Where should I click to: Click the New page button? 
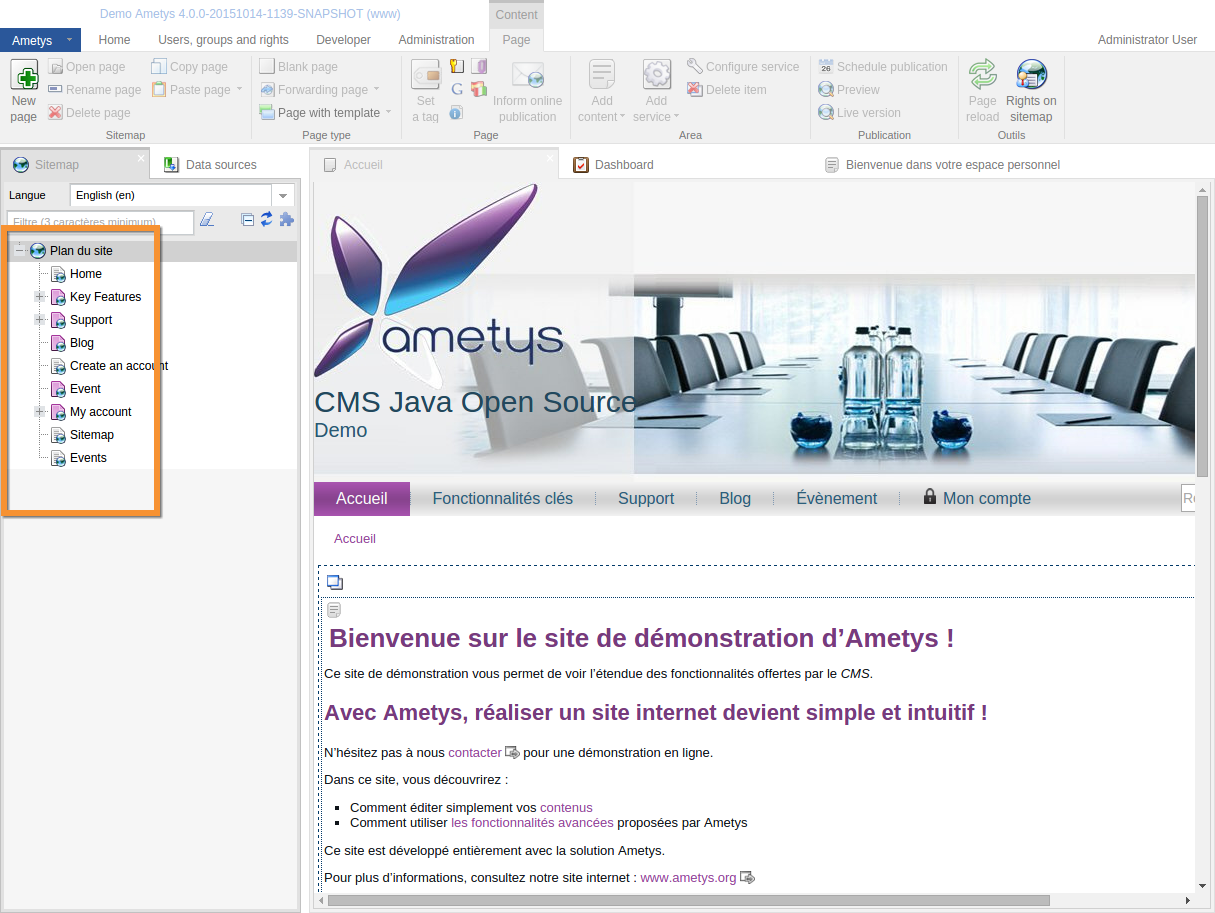click(24, 91)
